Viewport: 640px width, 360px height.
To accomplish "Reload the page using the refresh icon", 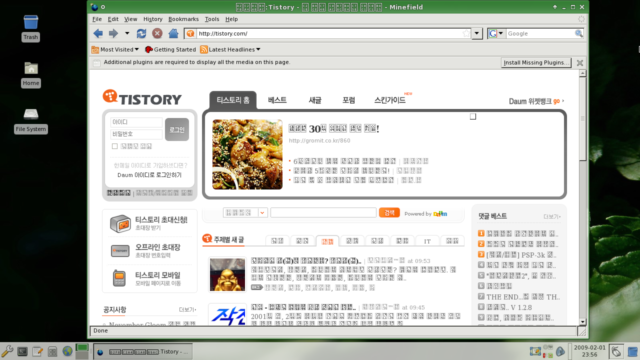I will [x=141, y=33].
